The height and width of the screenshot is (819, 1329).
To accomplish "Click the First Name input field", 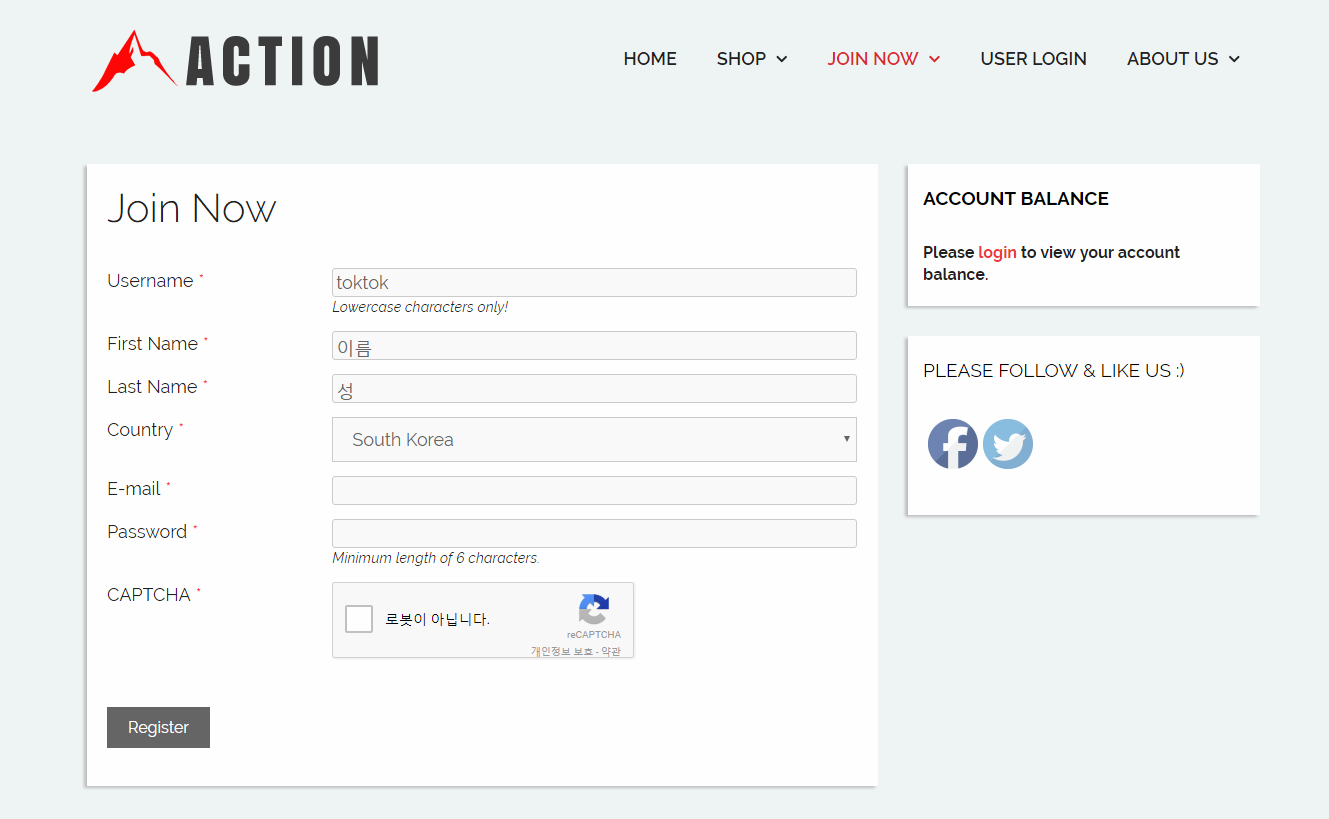I will coord(594,345).
